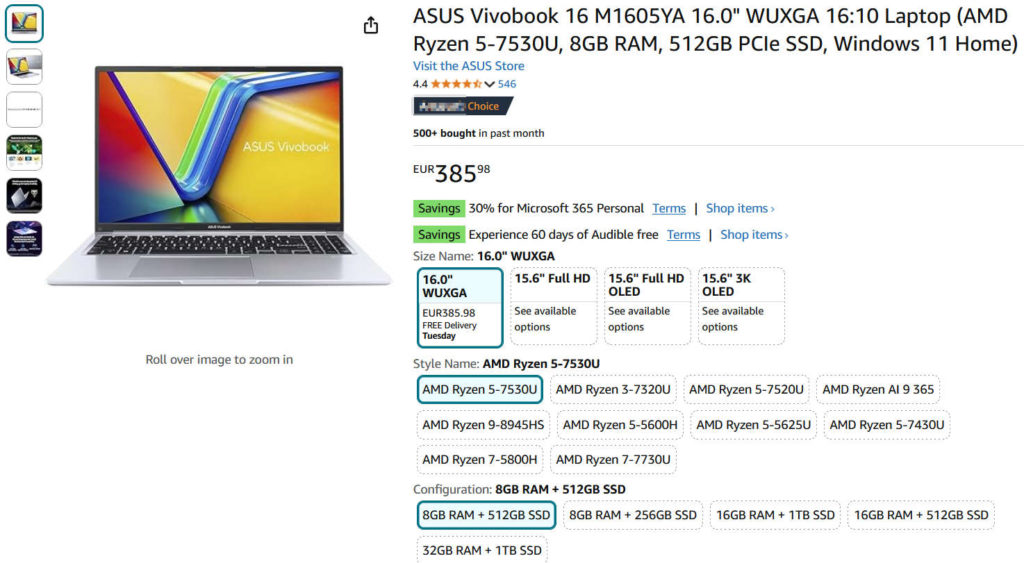Image resolution: width=1024 pixels, height=563 pixels.
Task: Open the 546 reviews link
Action: click(507, 84)
